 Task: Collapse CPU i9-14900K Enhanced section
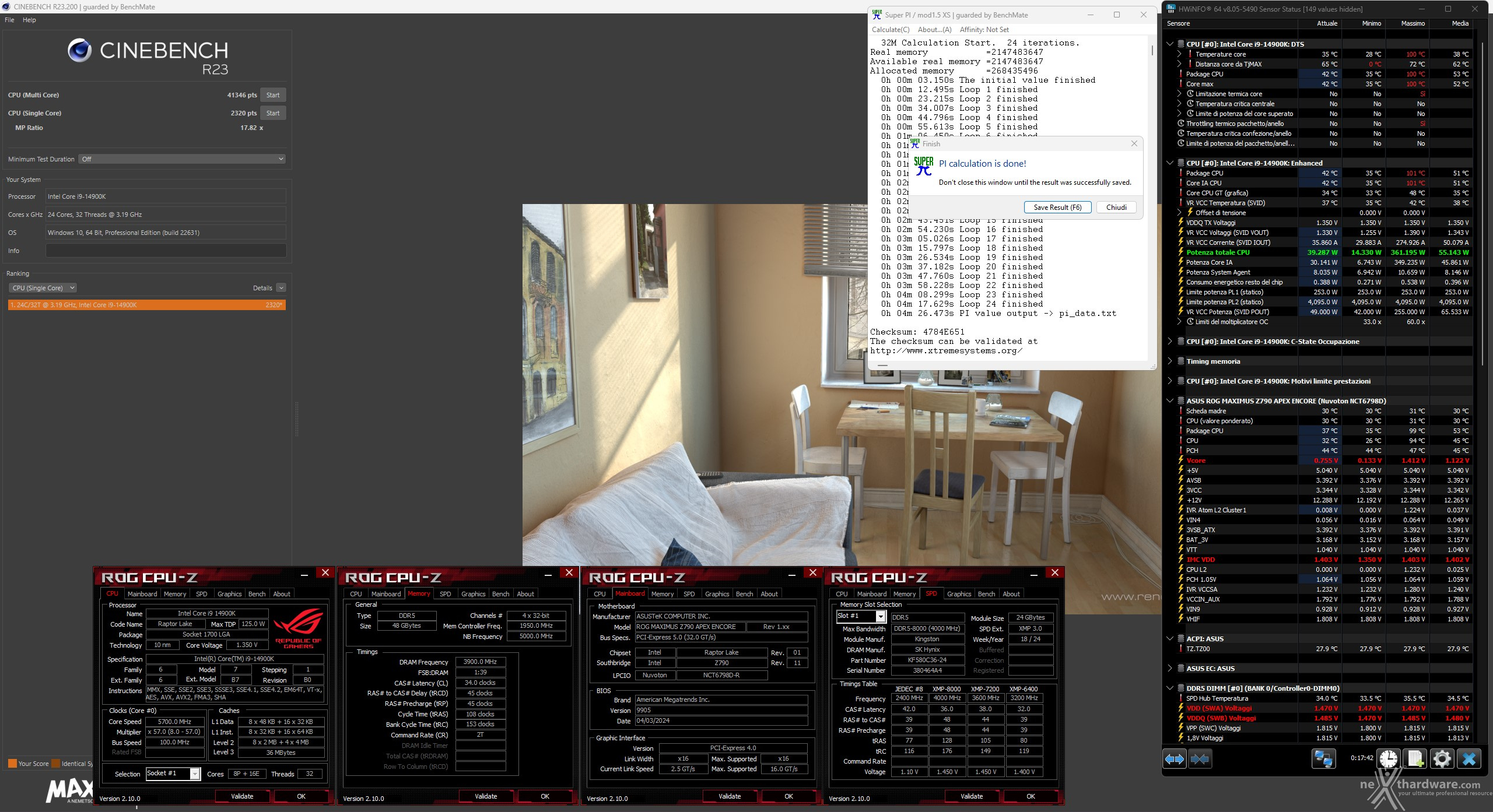(1170, 163)
